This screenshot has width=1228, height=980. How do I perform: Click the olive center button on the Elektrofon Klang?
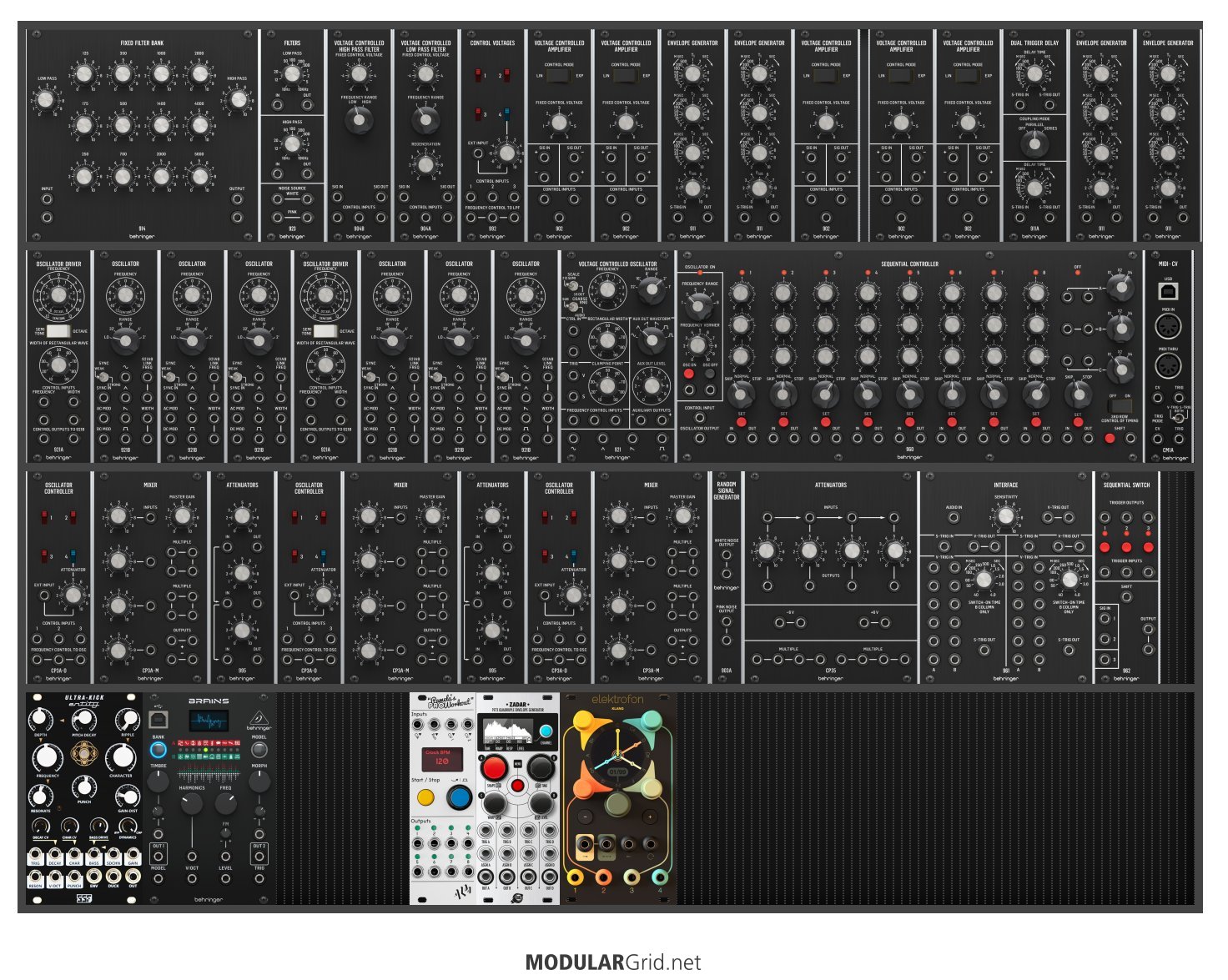pos(617,805)
